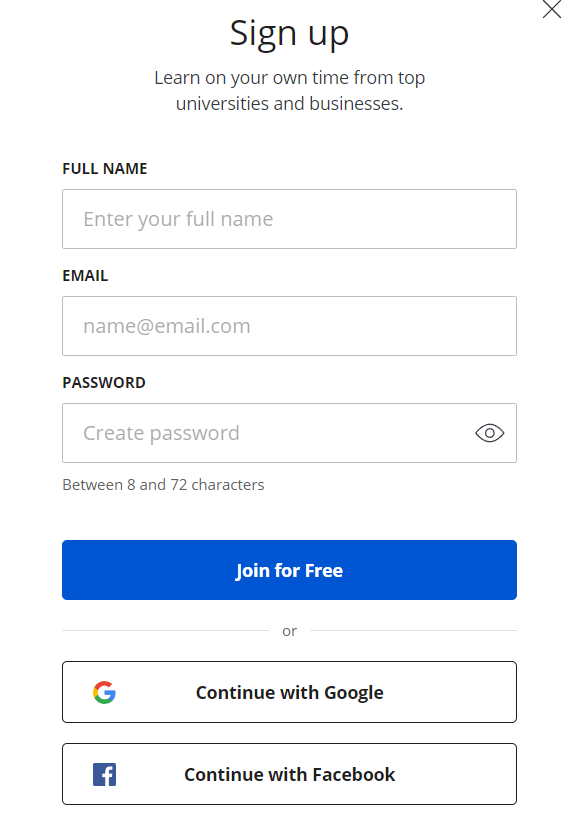This screenshot has width=580, height=821.
Task: Click the Facebook logo icon
Action: point(105,774)
